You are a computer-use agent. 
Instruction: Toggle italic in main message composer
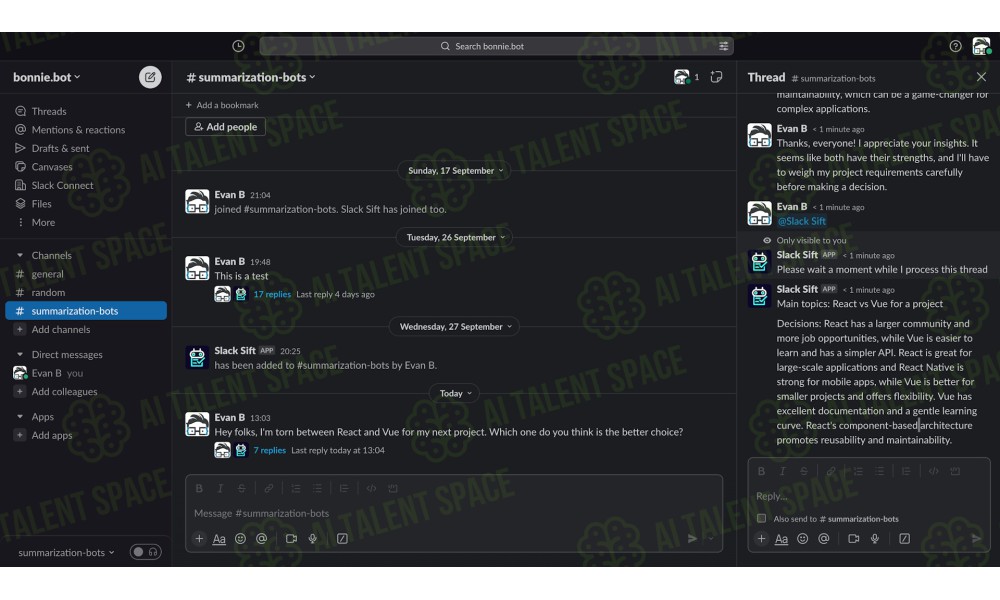point(220,488)
